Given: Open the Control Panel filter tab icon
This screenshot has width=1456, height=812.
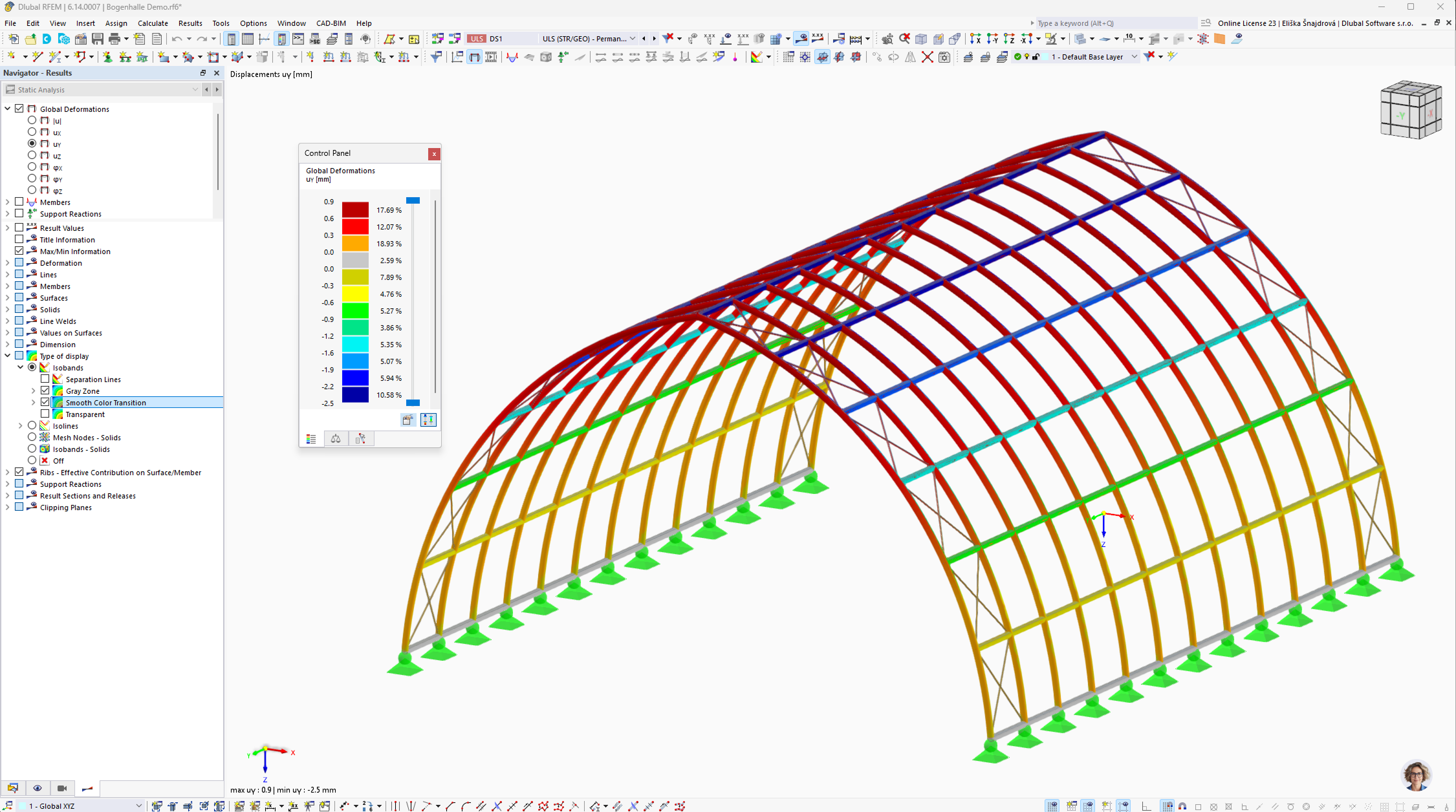Looking at the screenshot, I should pyautogui.click(x=360, y=439).
